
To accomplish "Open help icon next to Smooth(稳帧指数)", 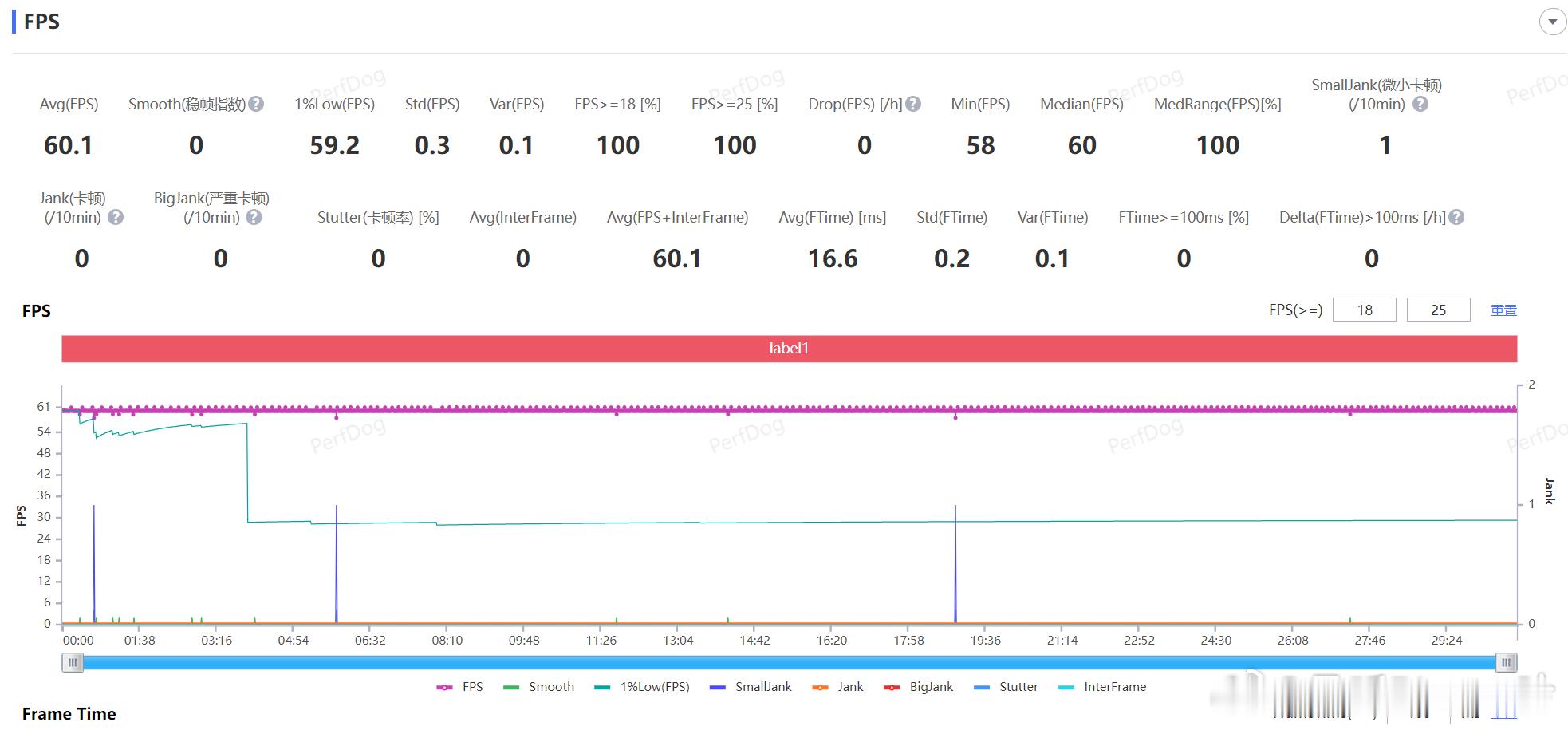I will [x=256, y=104].
